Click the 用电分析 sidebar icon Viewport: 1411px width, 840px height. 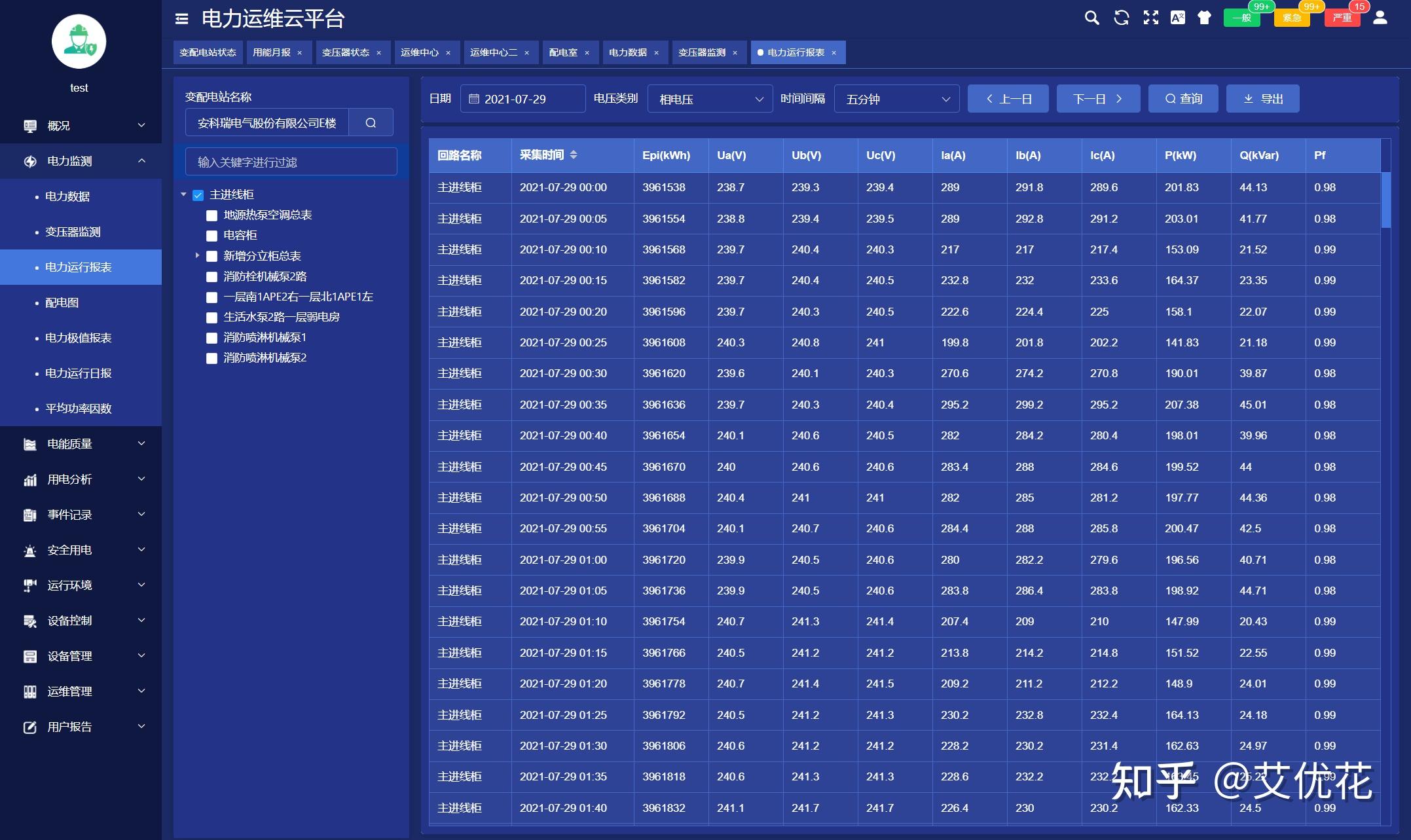click(30, 479)
